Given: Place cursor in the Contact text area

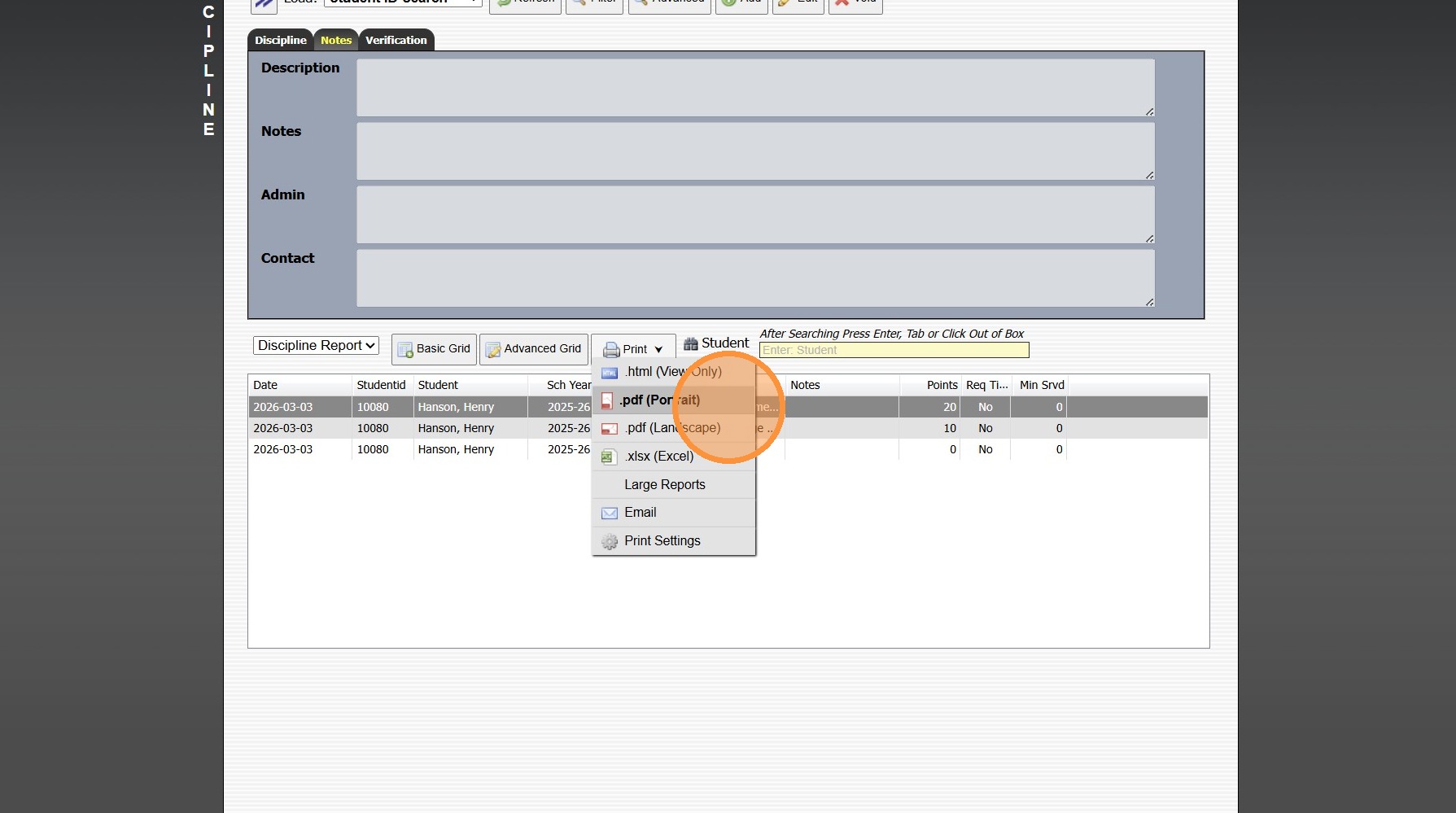Looking at the screenshot, I should tap(755, 278).
